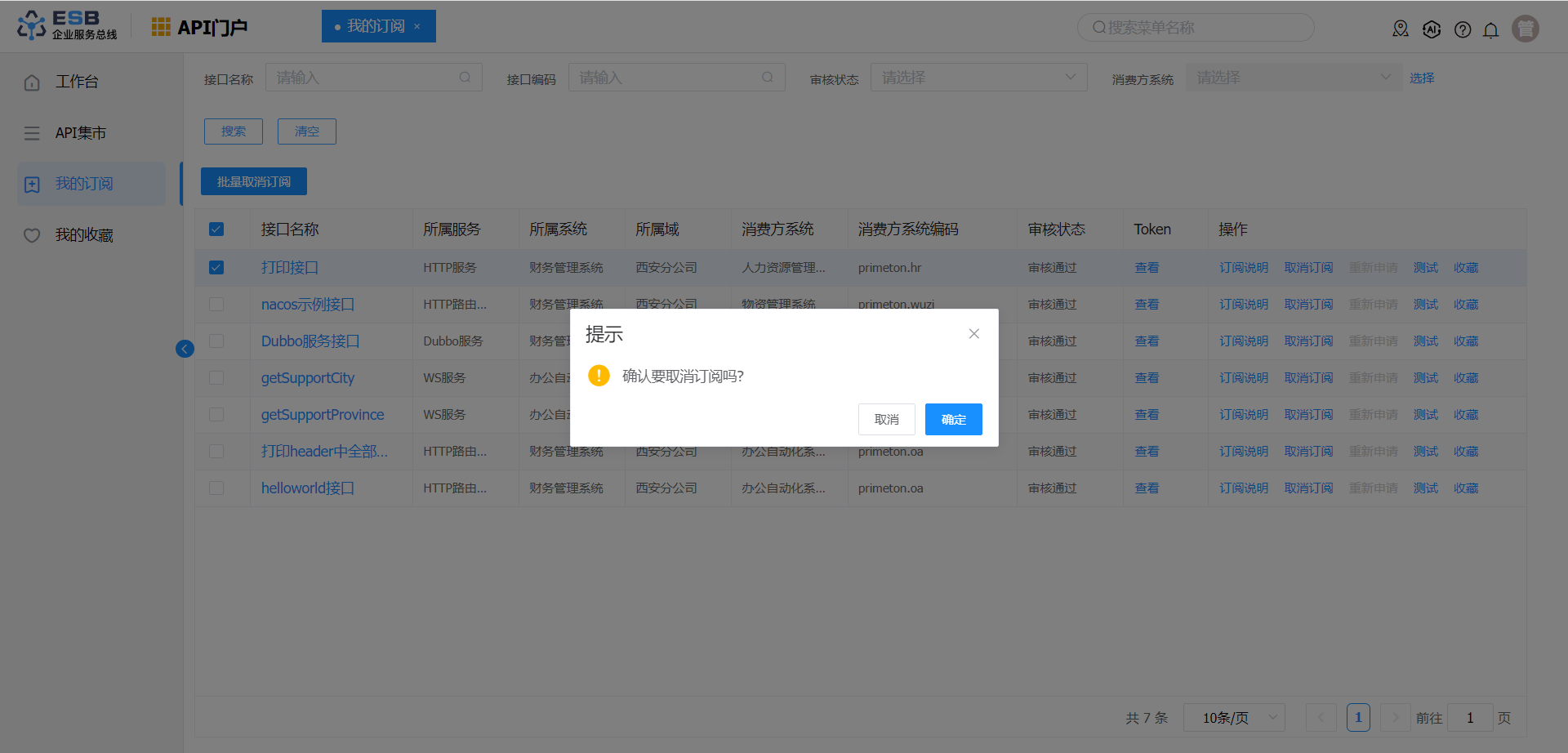Confirm unsubscribe with 确定 button
The image size is (1568, 753).
coord(953,420)
